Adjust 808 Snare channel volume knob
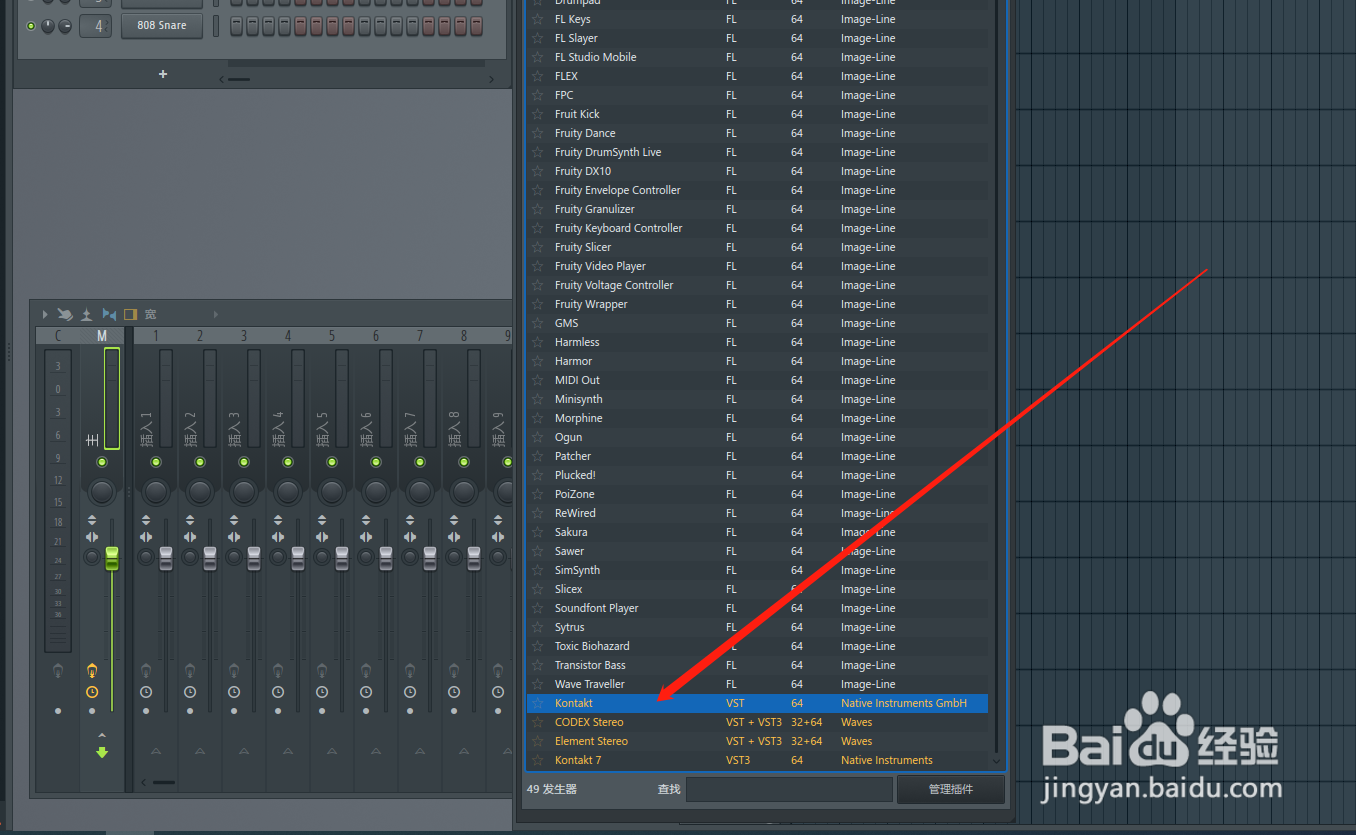The height and width of the screenshot is (835, 1356). pos(65,26)
